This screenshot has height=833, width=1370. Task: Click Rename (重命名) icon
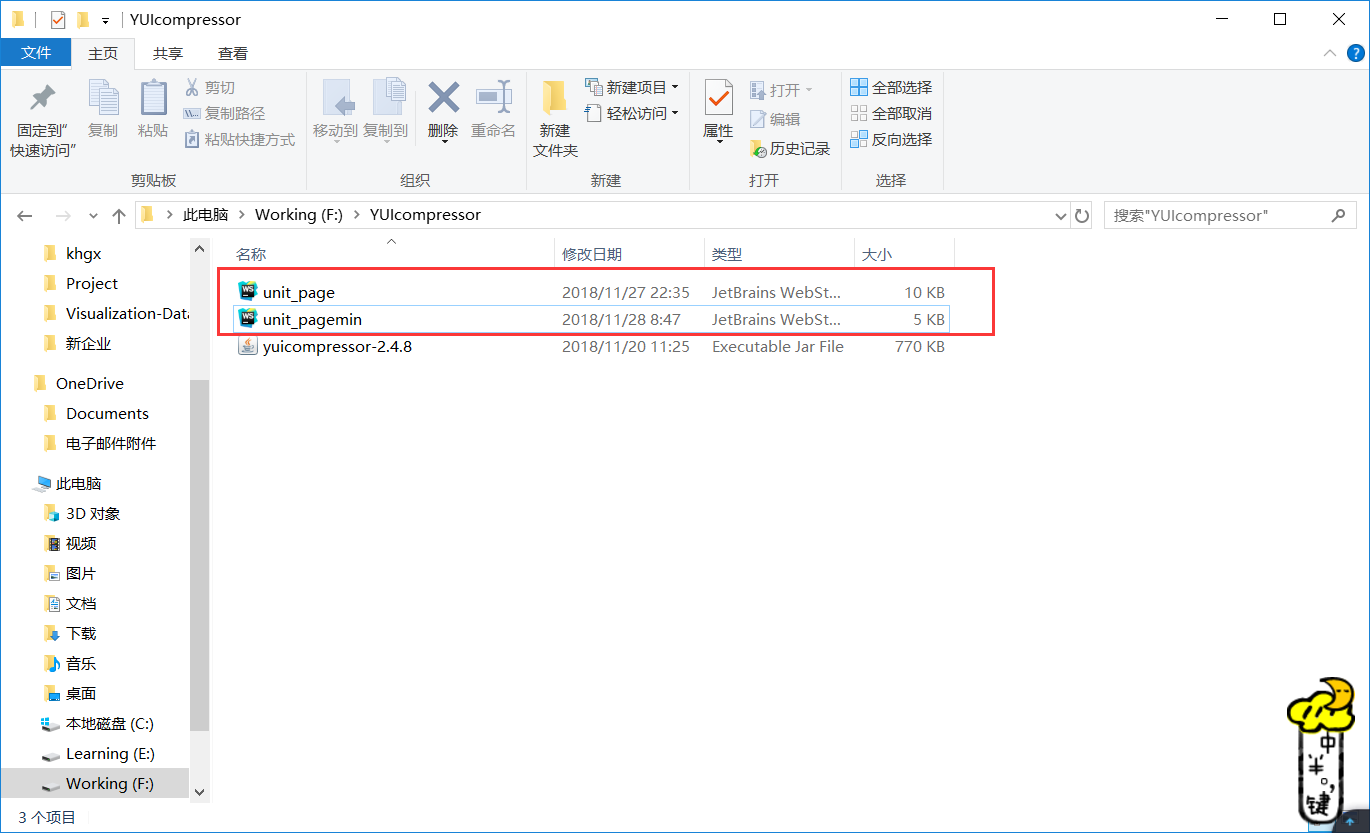tap(494, 97)
